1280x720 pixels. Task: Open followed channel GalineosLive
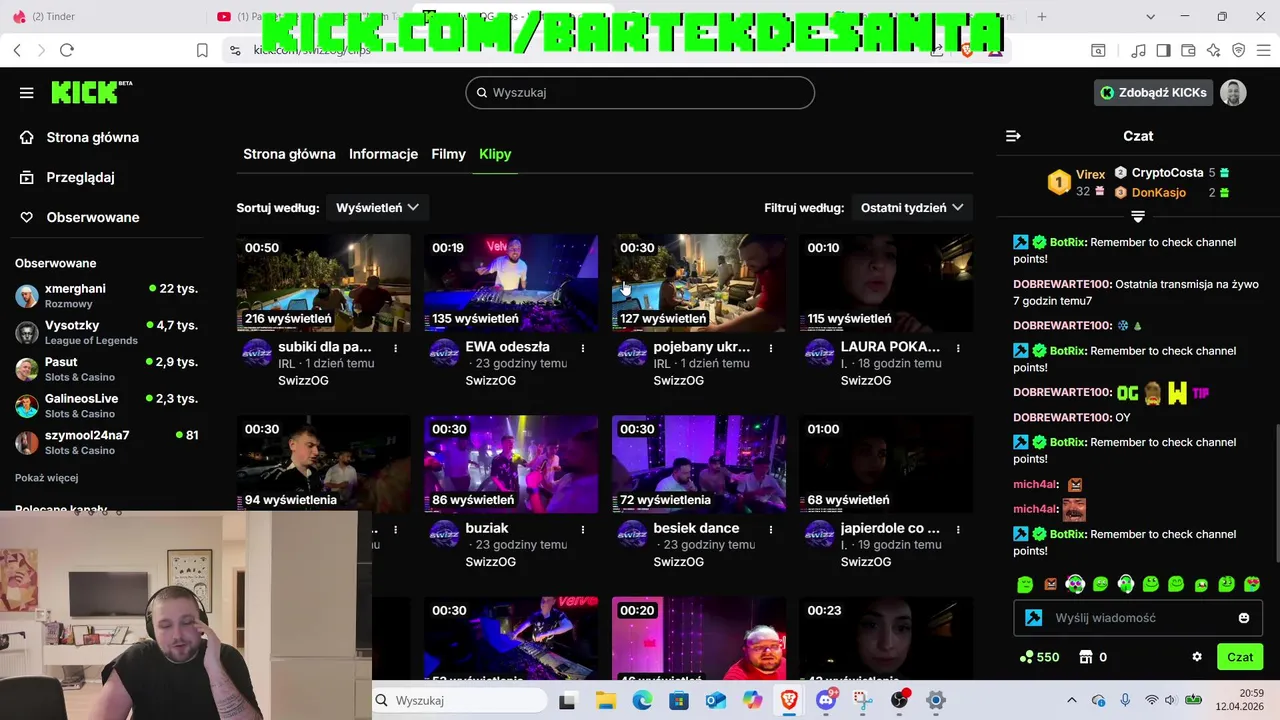[106, 405]
